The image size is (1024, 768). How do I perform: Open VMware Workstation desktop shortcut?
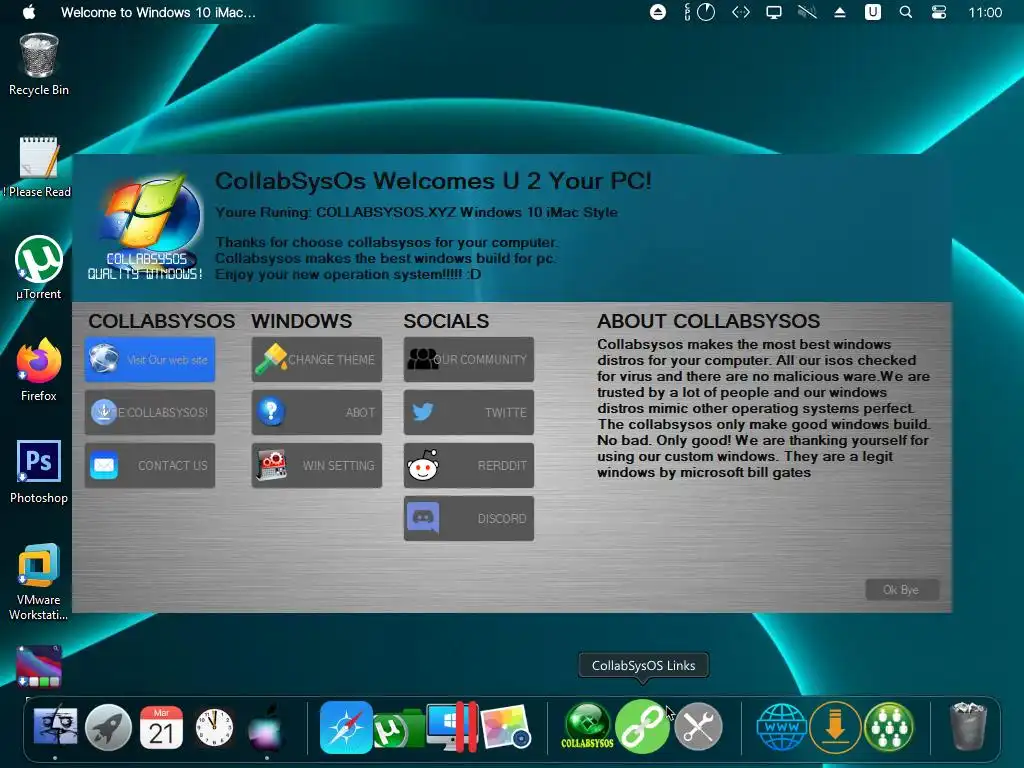point(39,581)
